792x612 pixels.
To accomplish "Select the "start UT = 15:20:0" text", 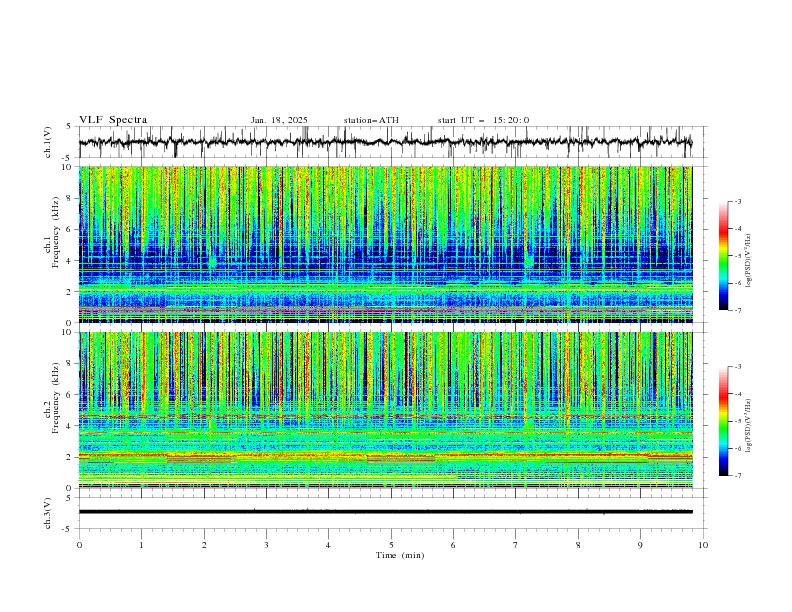I will (x=483, y=120).
